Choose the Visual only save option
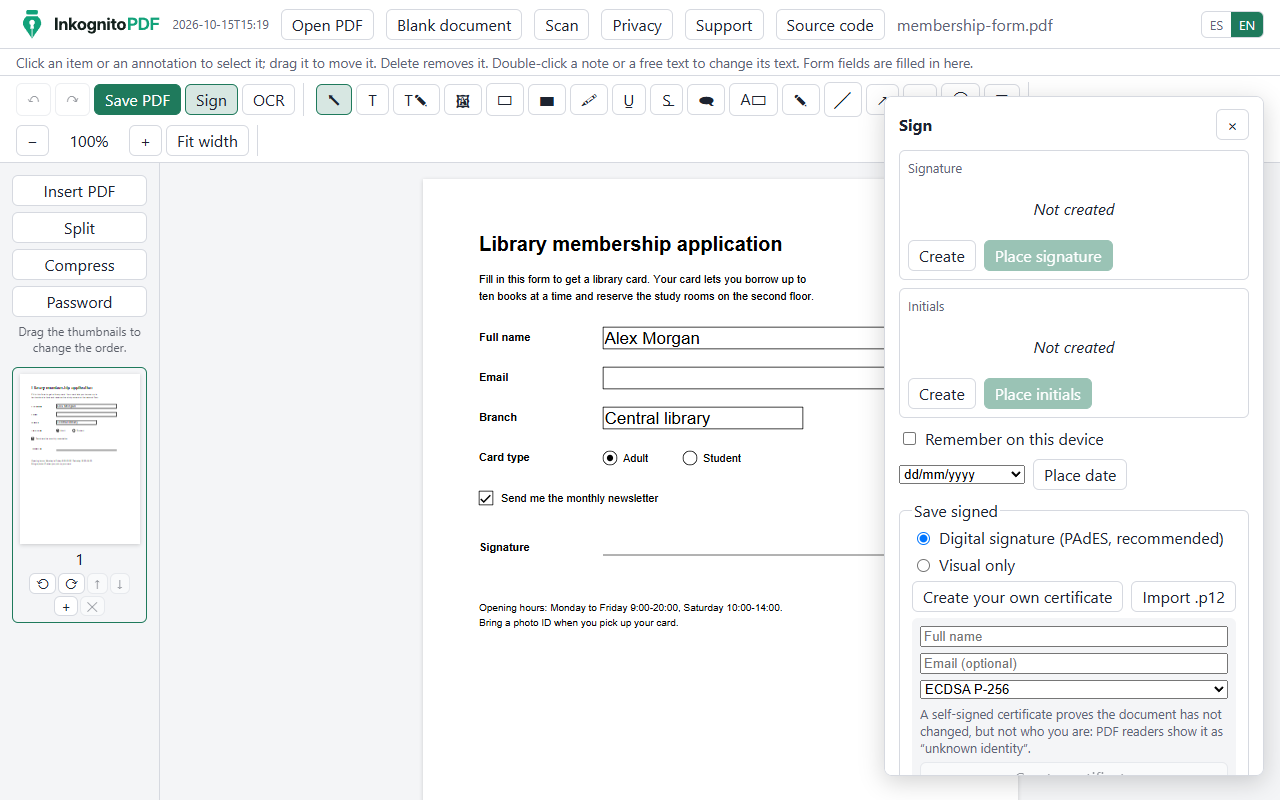Image resolution: width=1280 pixels, height=800 pixels. tap(923, 566)
